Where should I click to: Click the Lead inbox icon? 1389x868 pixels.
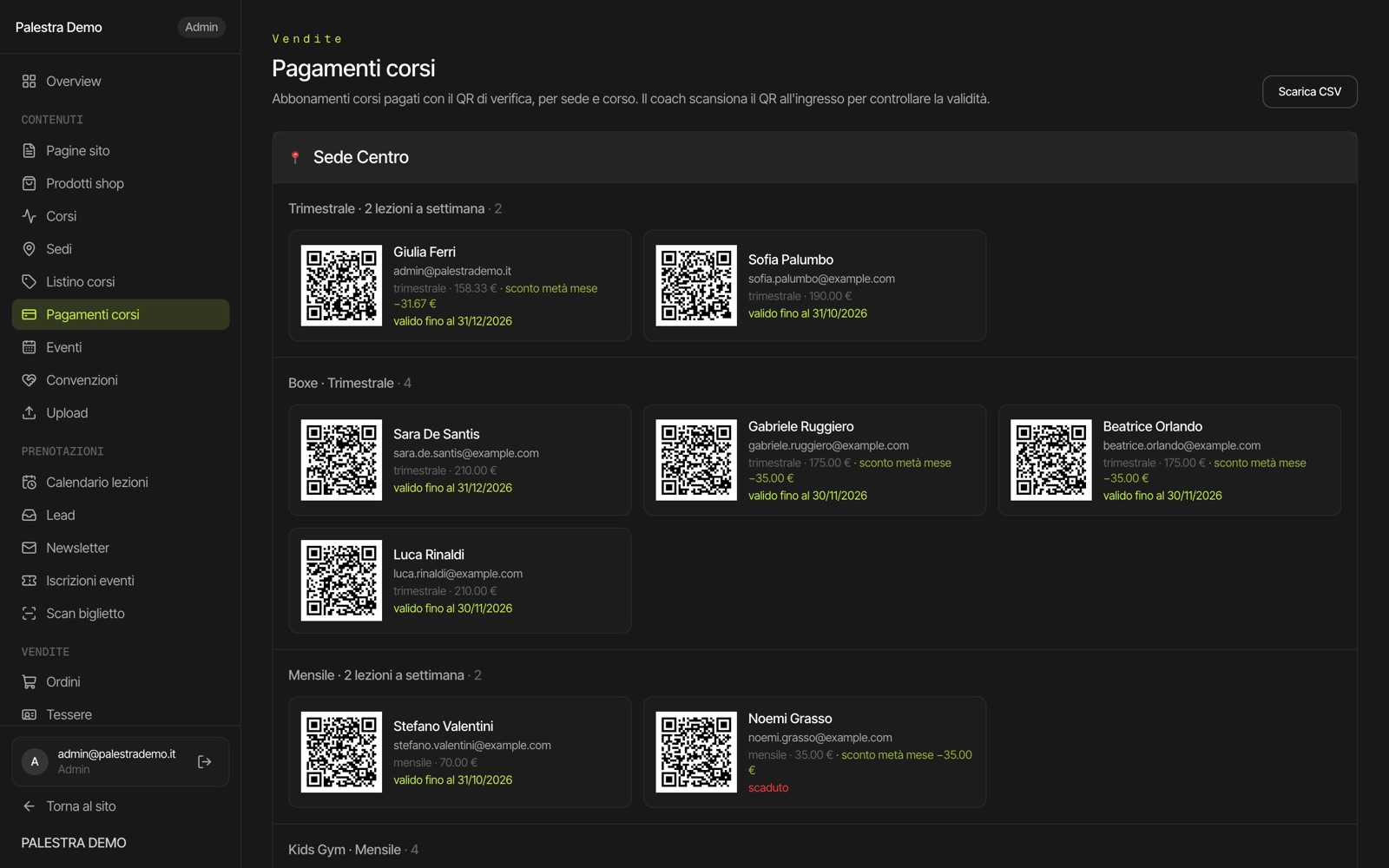click(29, 515)
